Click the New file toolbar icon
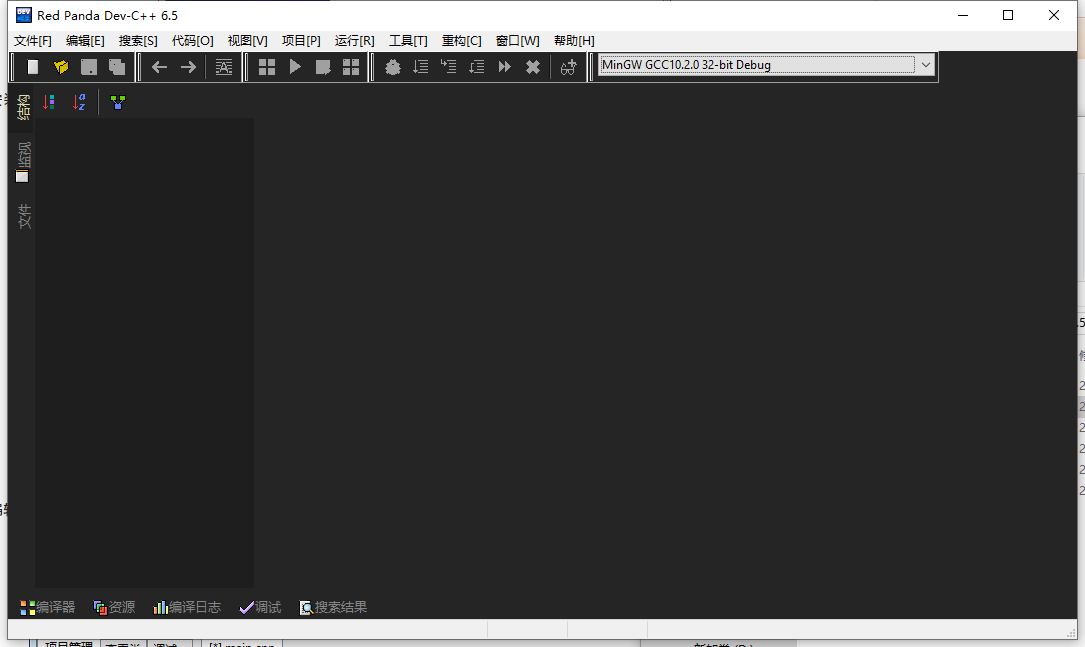This screenshot has height=647, width=1085. tap(33, 67)
